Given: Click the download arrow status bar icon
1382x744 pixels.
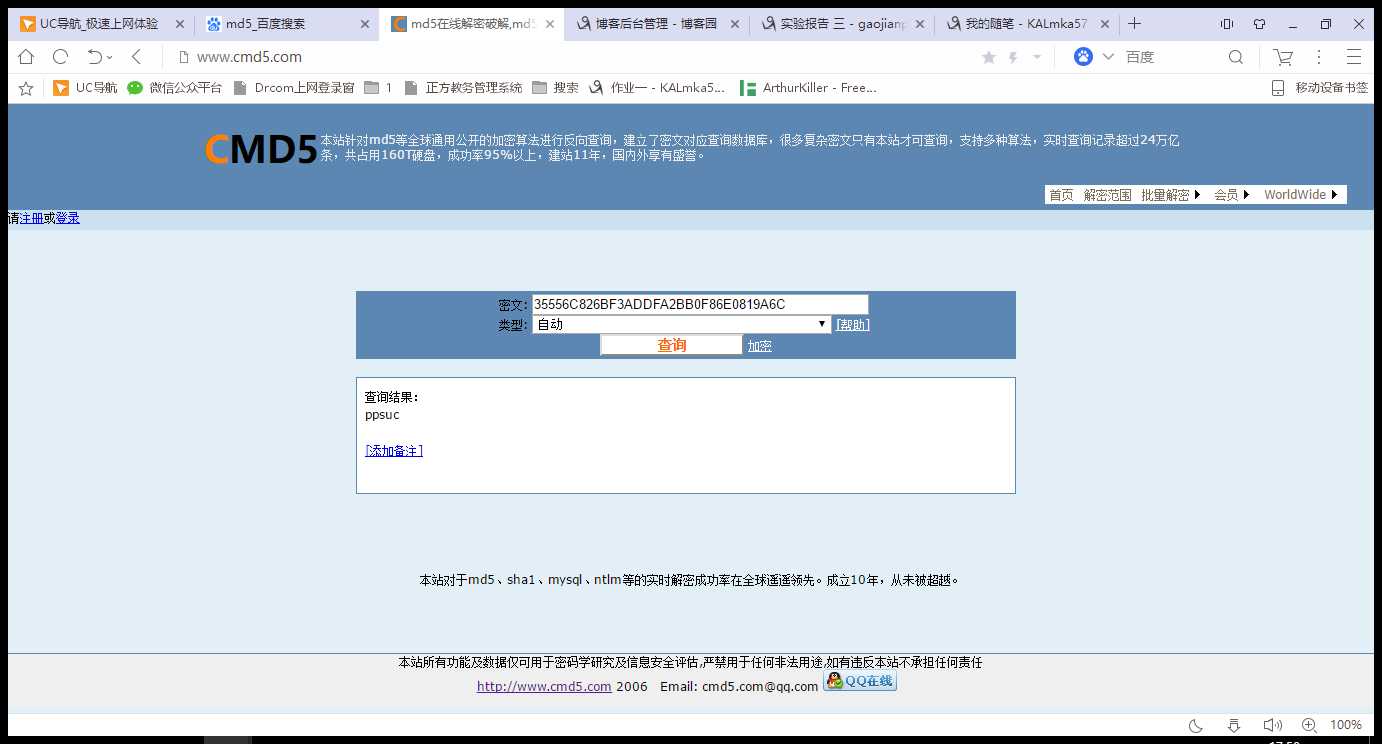Looking at the screenshot, I should coord(1234,725).
